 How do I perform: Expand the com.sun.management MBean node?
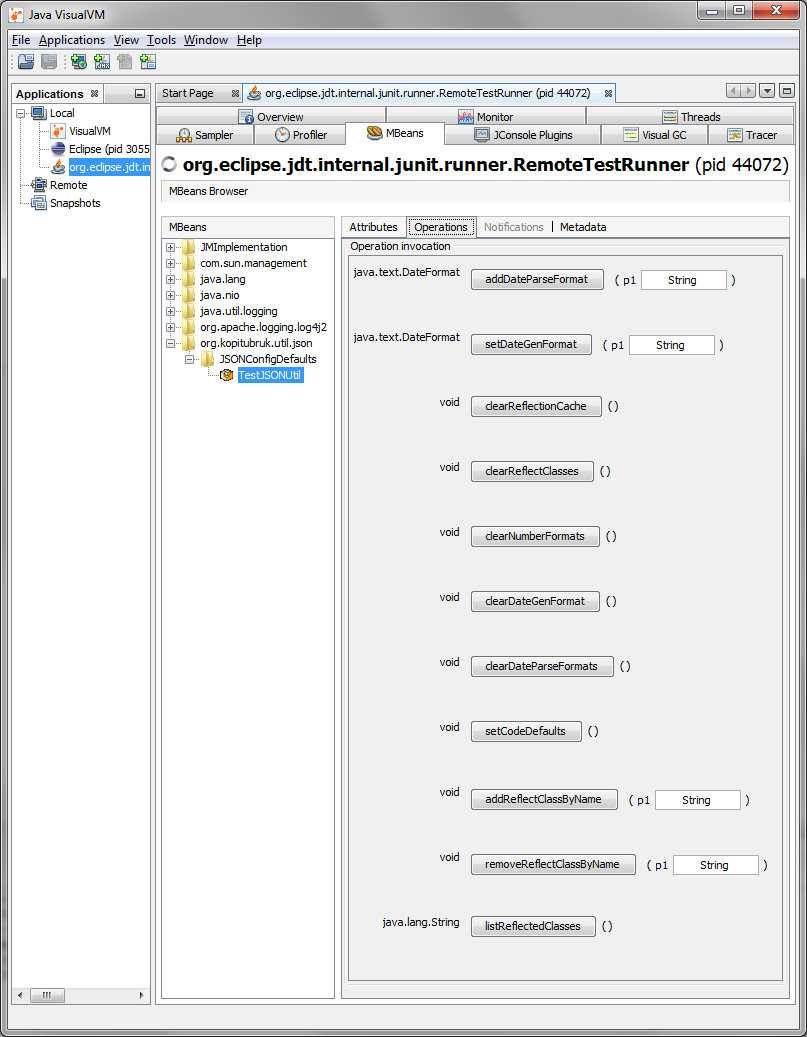(171, 263)
